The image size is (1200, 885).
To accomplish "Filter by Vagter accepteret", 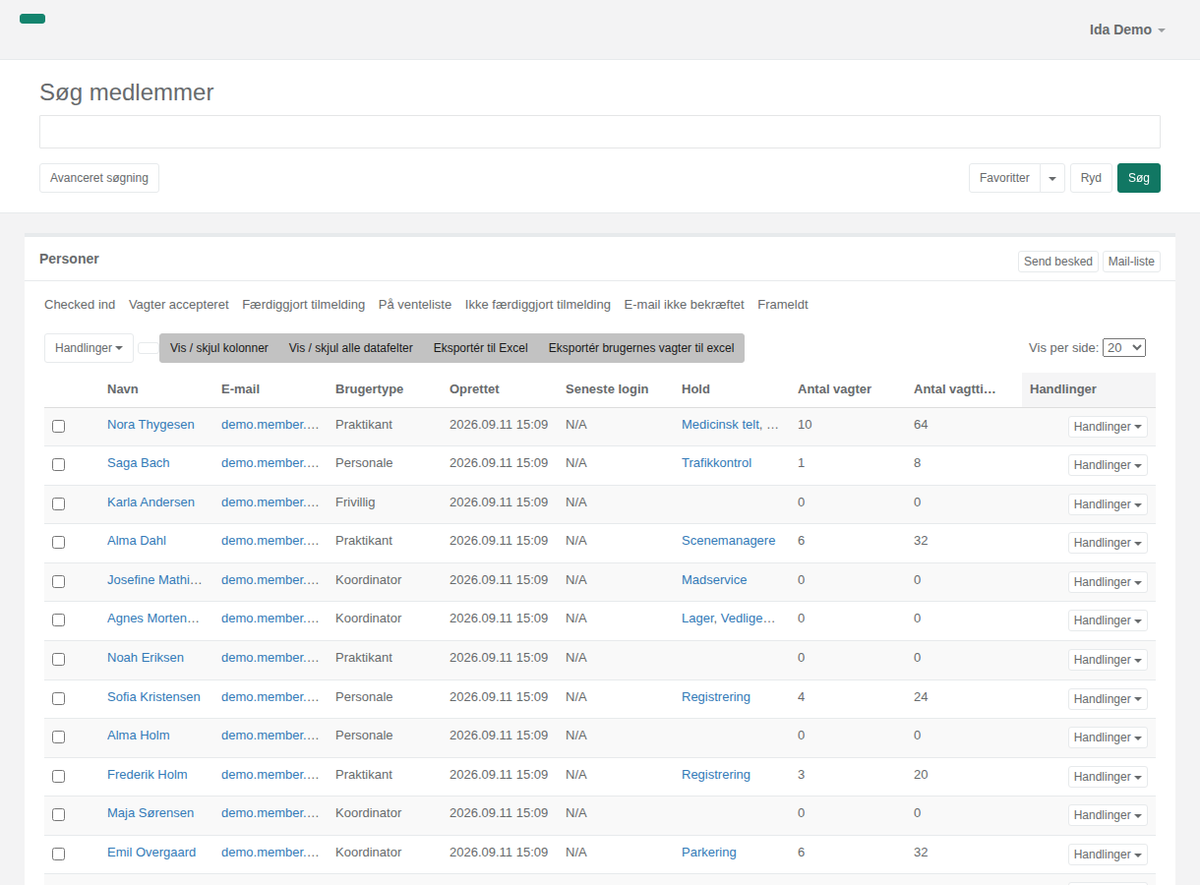I will tap(179, 305).
